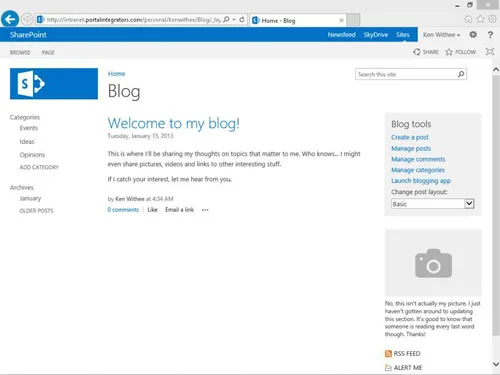Open the post ellipsis more options
This screenshot has height=375, width=500.
click(205, 210)
